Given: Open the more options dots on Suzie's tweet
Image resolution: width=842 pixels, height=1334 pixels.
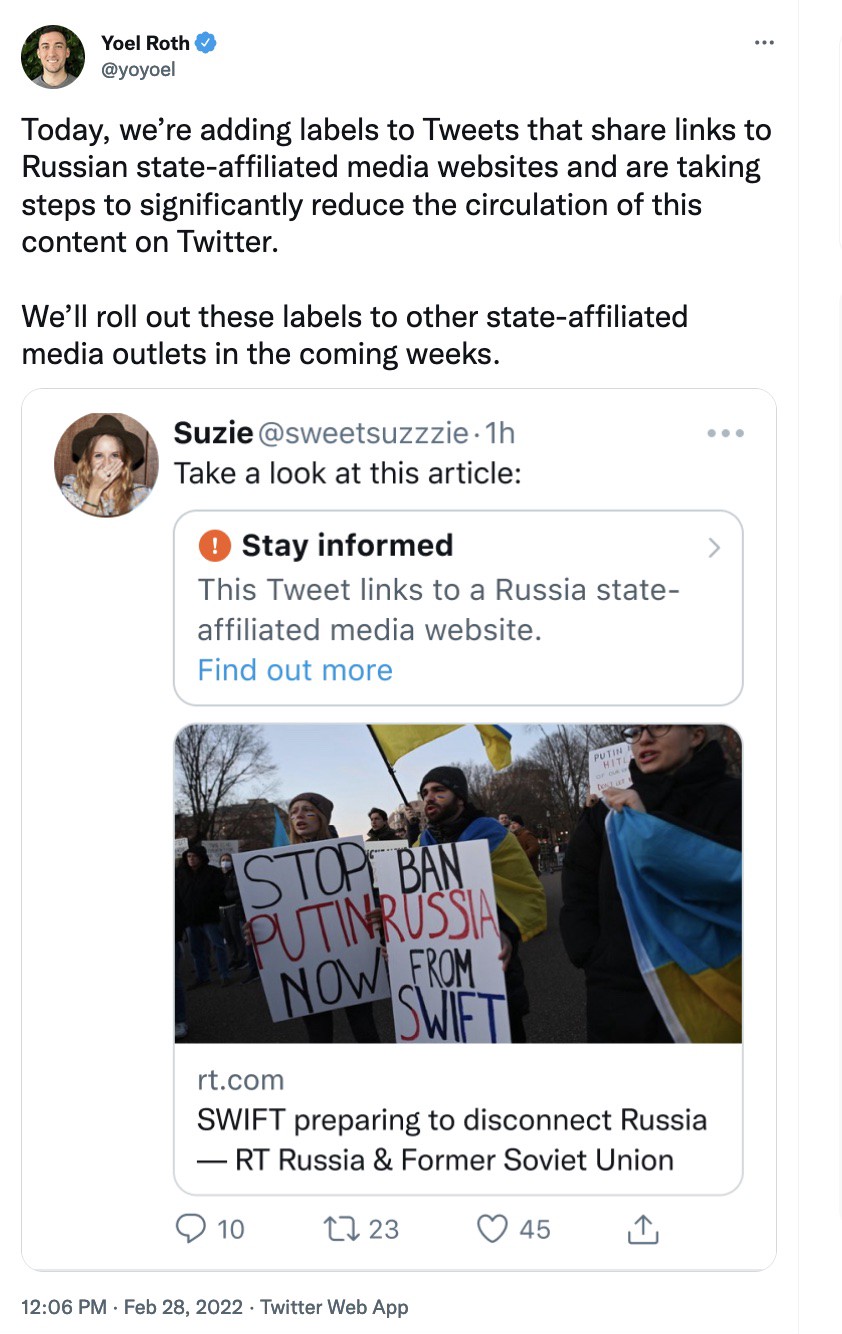Looking at the screenshot, I should [x=725, y=433].
